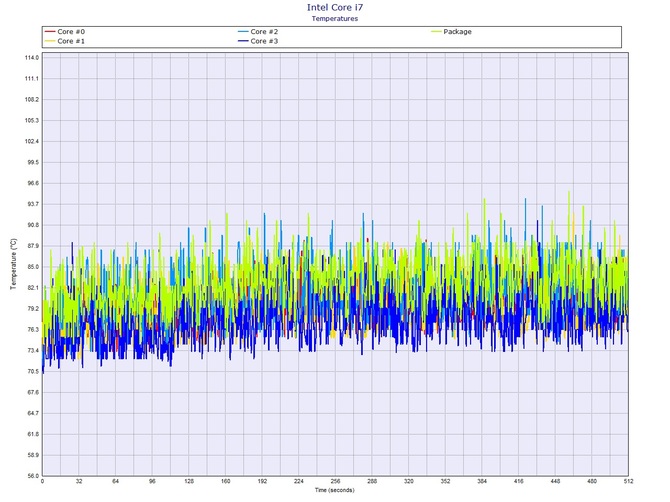Click the 128 x-axis tick label

pos(189,481)
